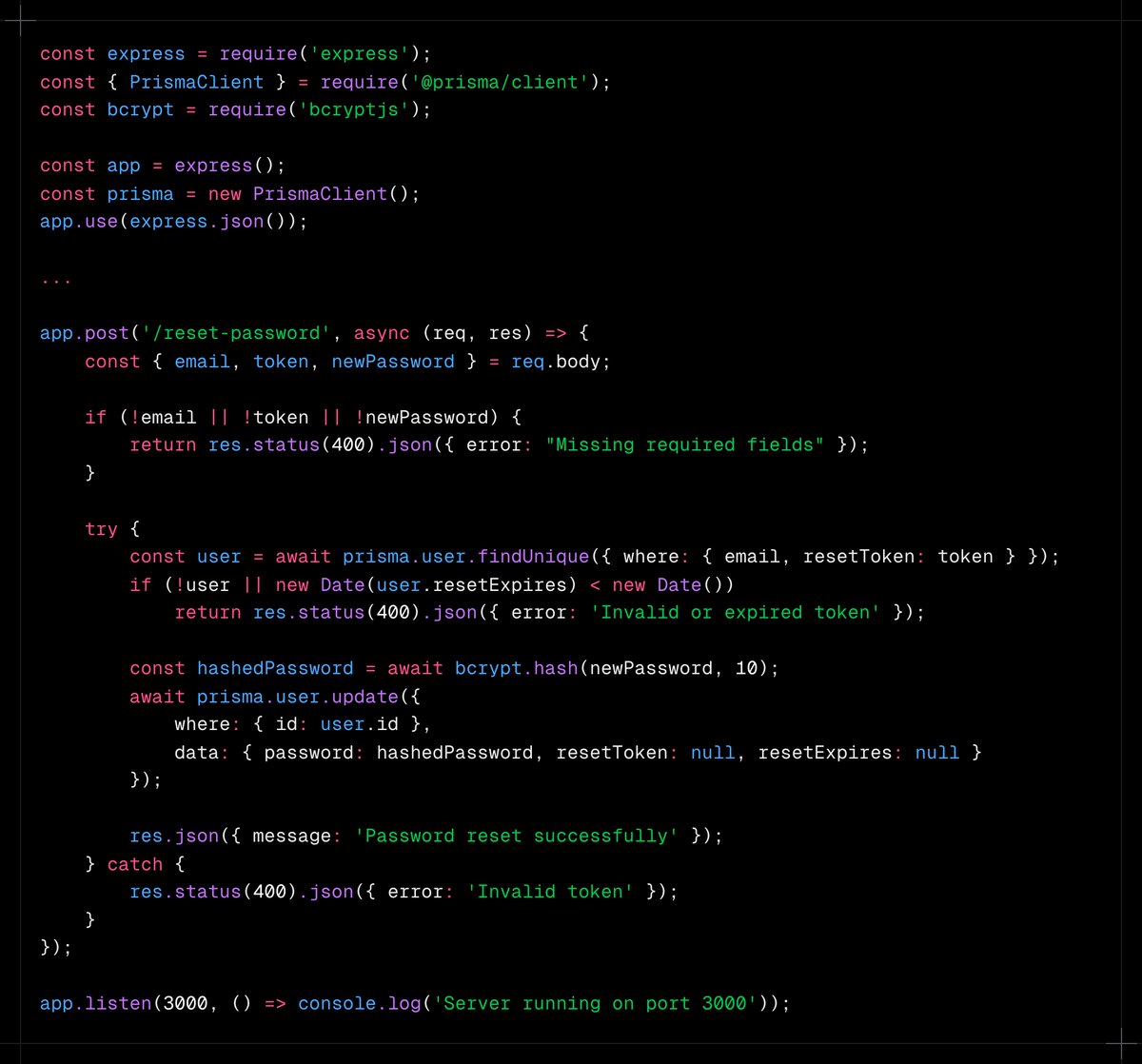Click the "where: { id: user.id }," line
The image size is (1142, 1064).
[303, 724]
